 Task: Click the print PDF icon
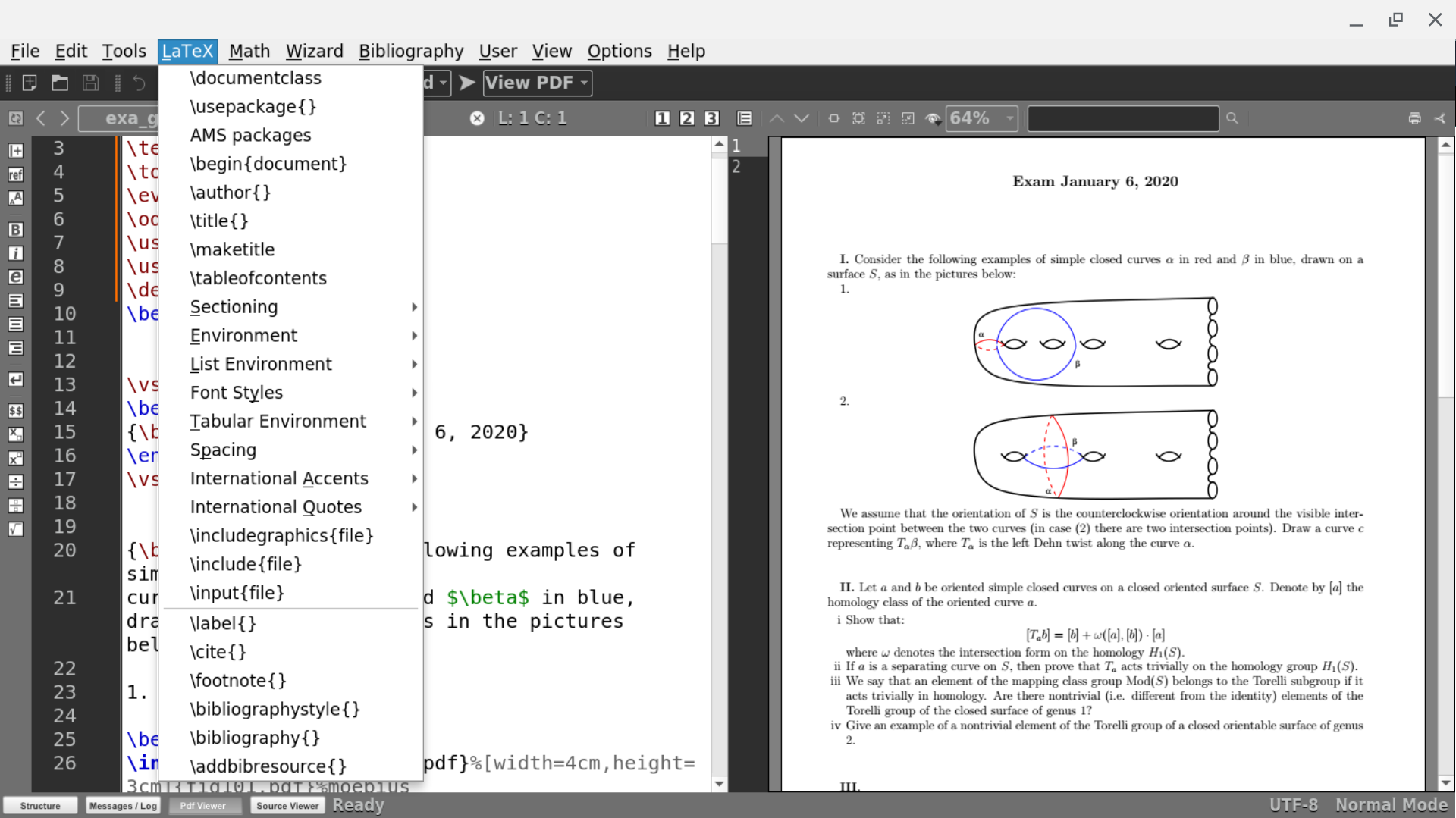(x=1414, y=118)
